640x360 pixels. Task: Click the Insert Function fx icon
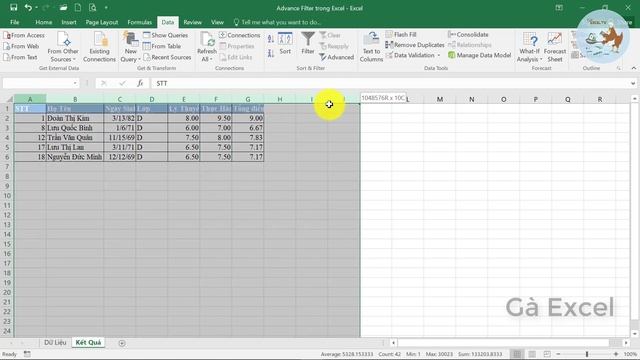[140, 83]
